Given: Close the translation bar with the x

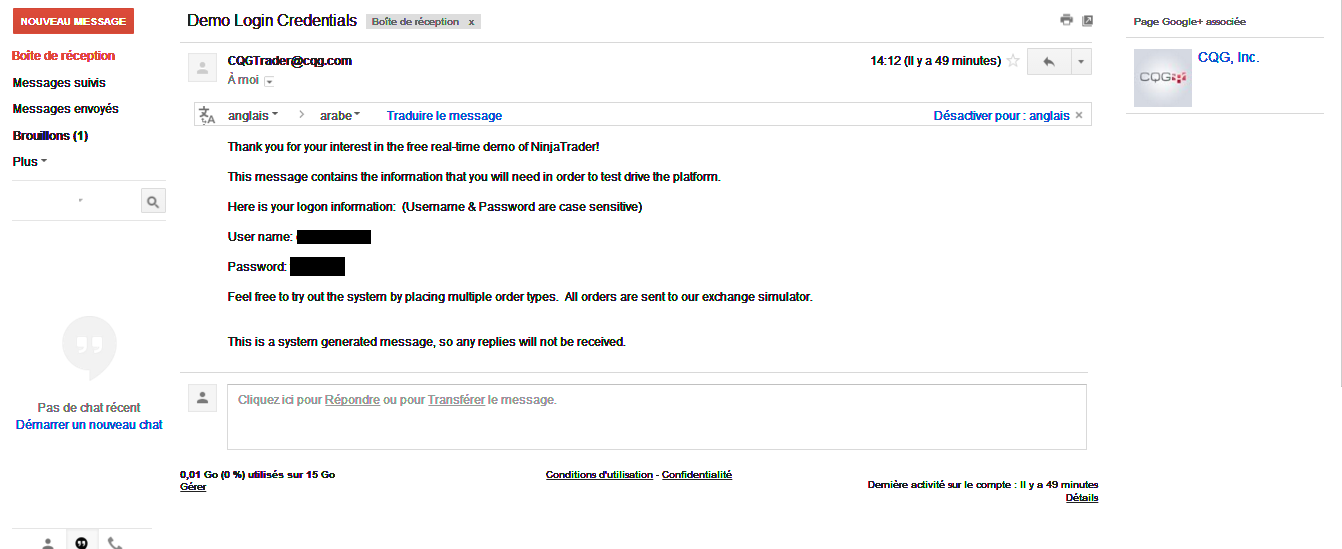Looking at the screenshot, I should (x=1079, y=116).
